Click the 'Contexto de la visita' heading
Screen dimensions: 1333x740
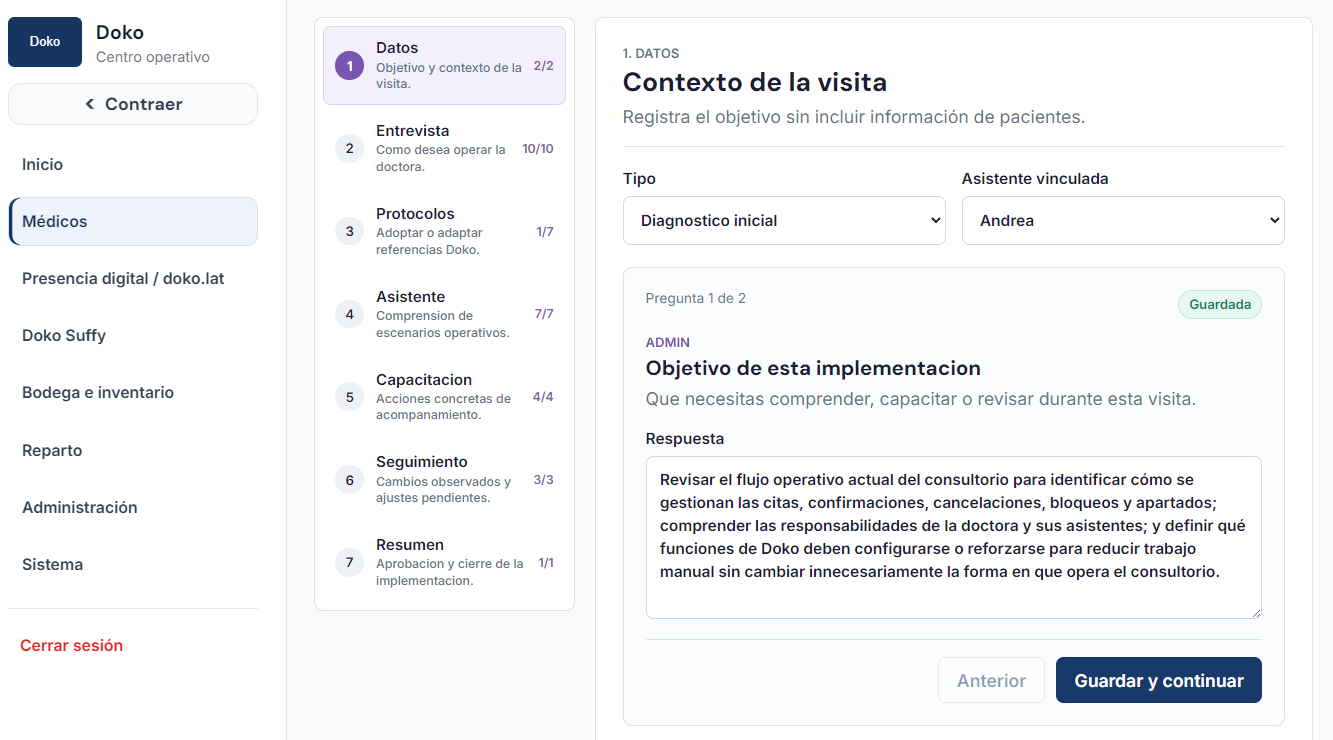(755, 82)
